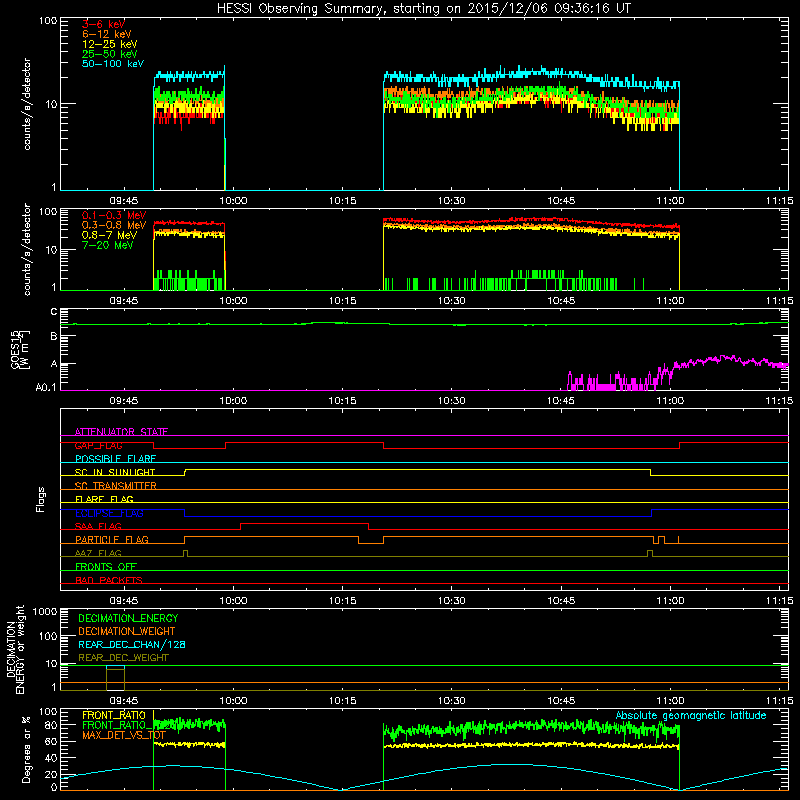Screen dimensions: 800x800
Task: Select 10:45 tick under the Flags panel
Action: [x=561, y=601]
